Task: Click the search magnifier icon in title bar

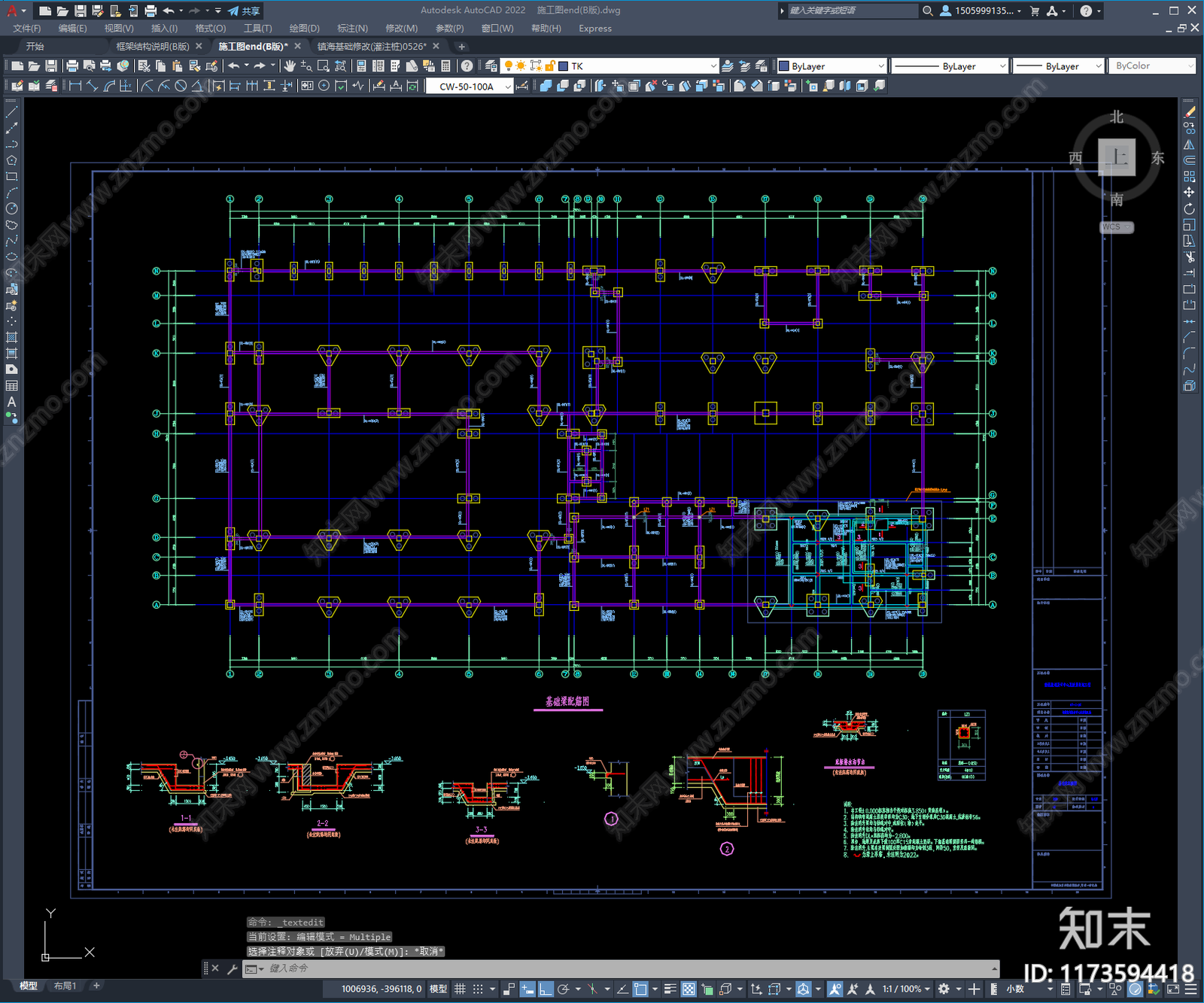Action: click(928, 11)
